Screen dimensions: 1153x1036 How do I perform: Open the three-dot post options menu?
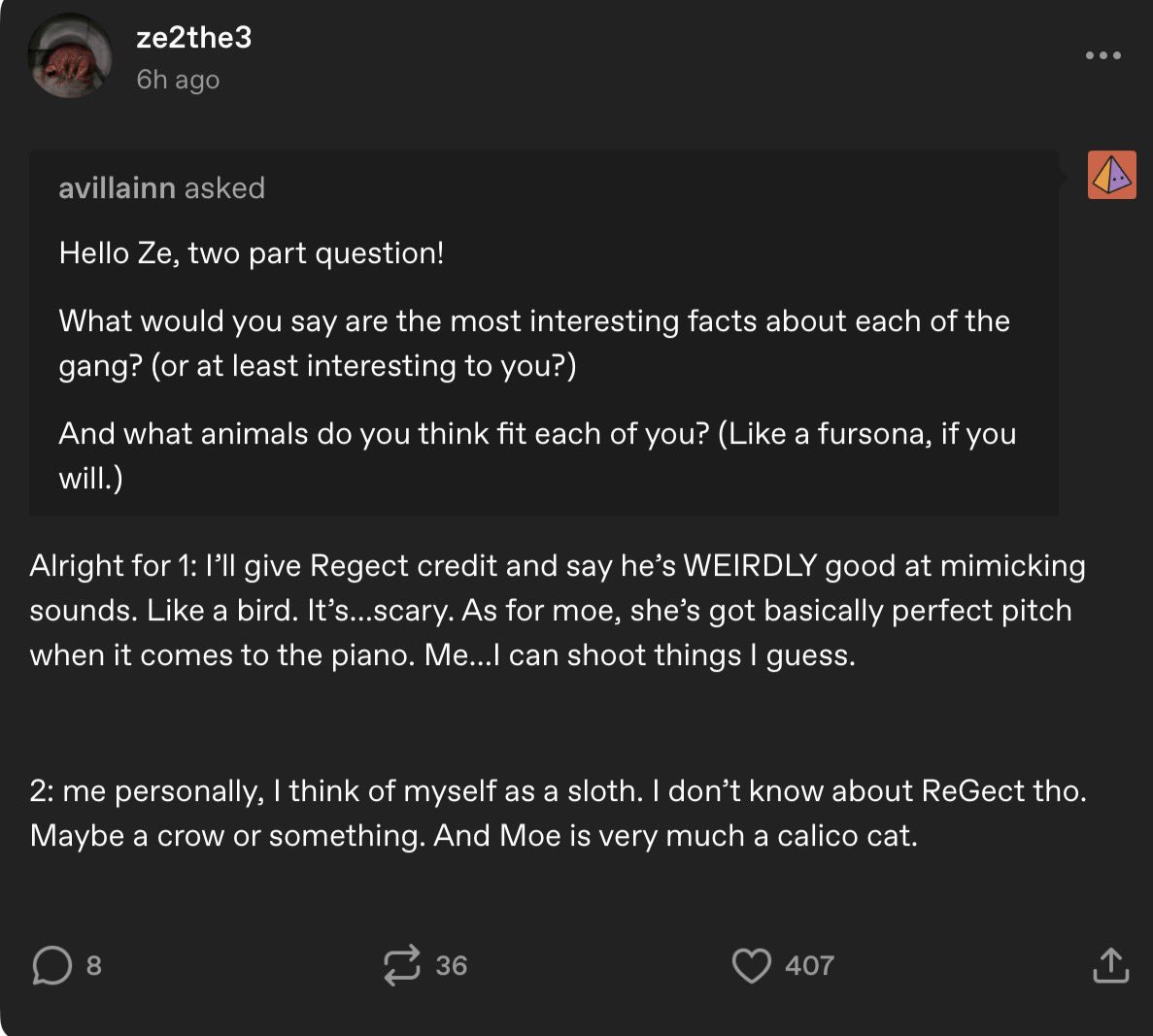(1103, 55)
